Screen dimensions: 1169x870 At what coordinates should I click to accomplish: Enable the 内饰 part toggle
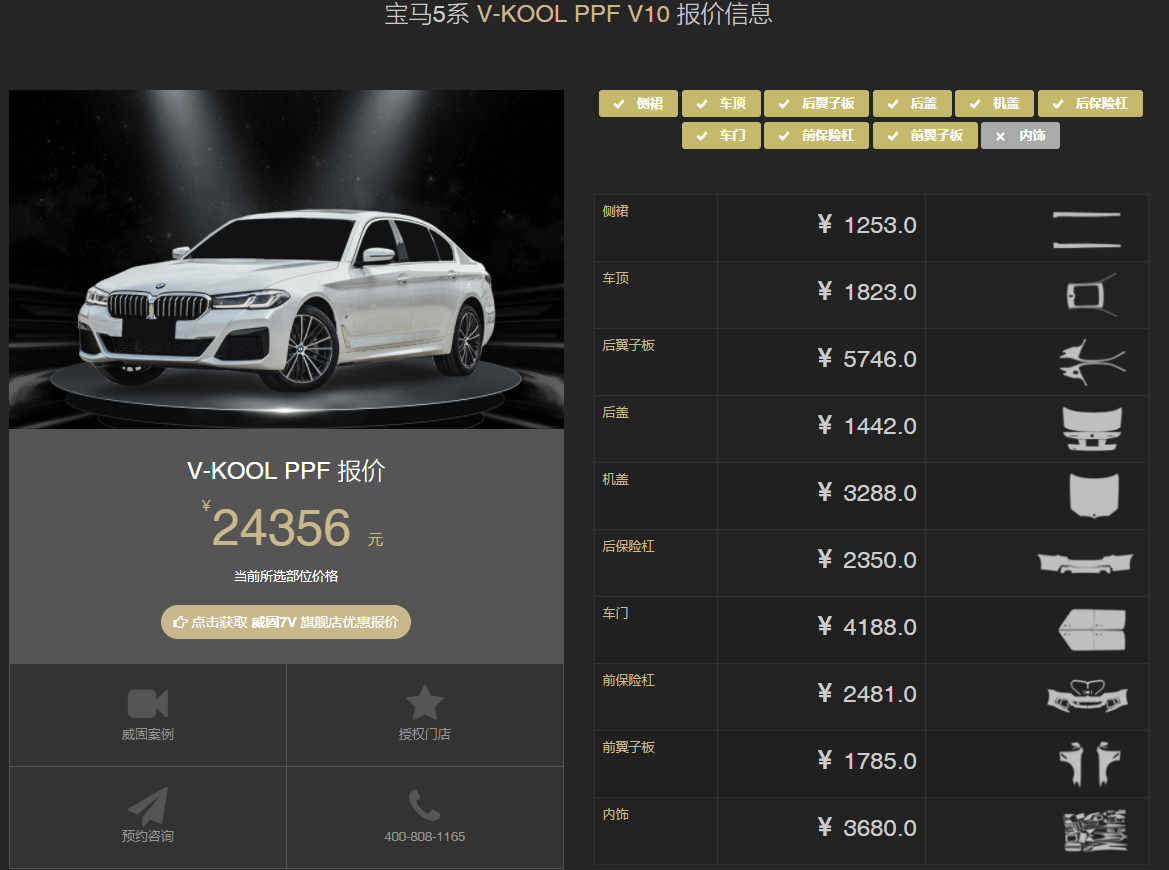(x=1020, y=136)
